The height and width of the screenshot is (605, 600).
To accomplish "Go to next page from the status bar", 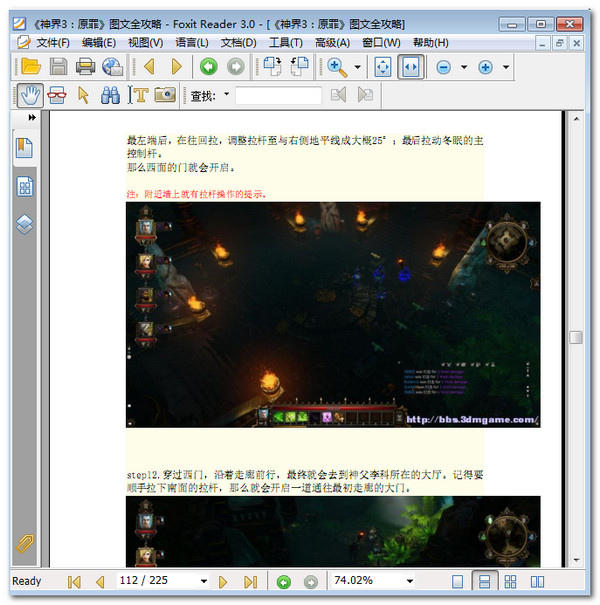I will pyautogui.click(x=223, y=582).
